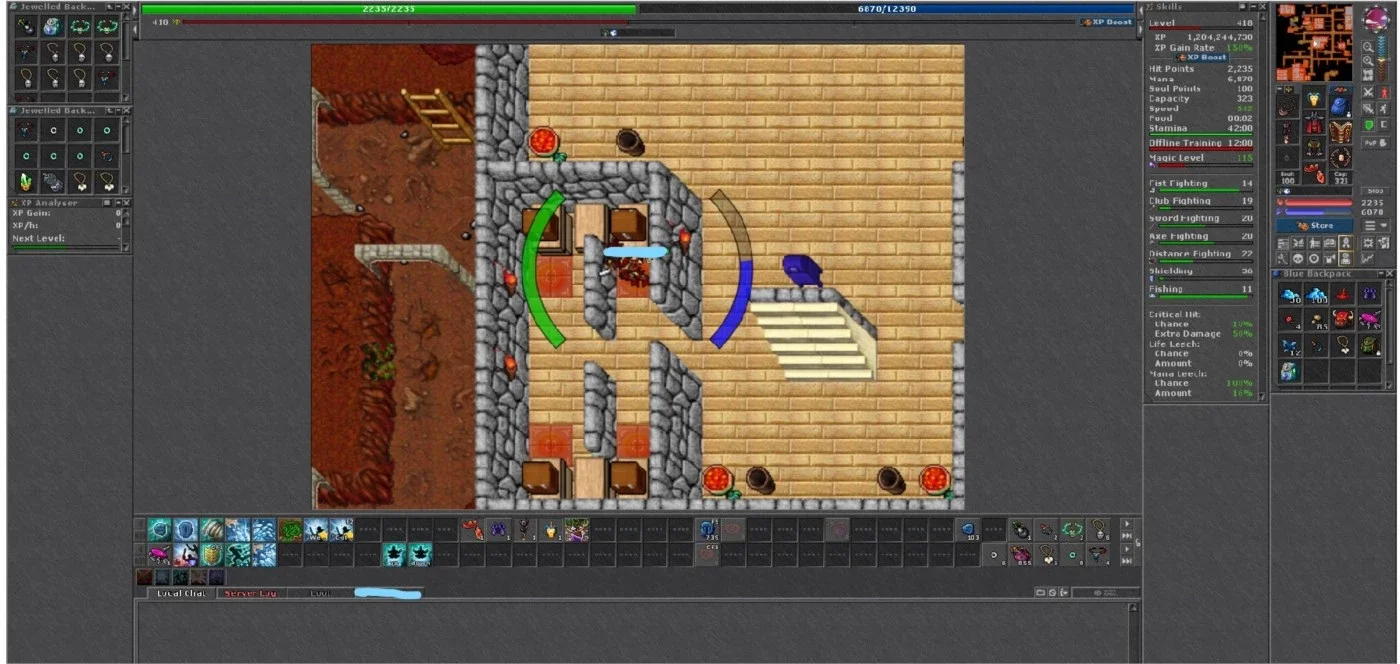The height and width of the screenshot is (664, 1400).
Task: Toggle the PvP mode button
Action: (1376, 142)
